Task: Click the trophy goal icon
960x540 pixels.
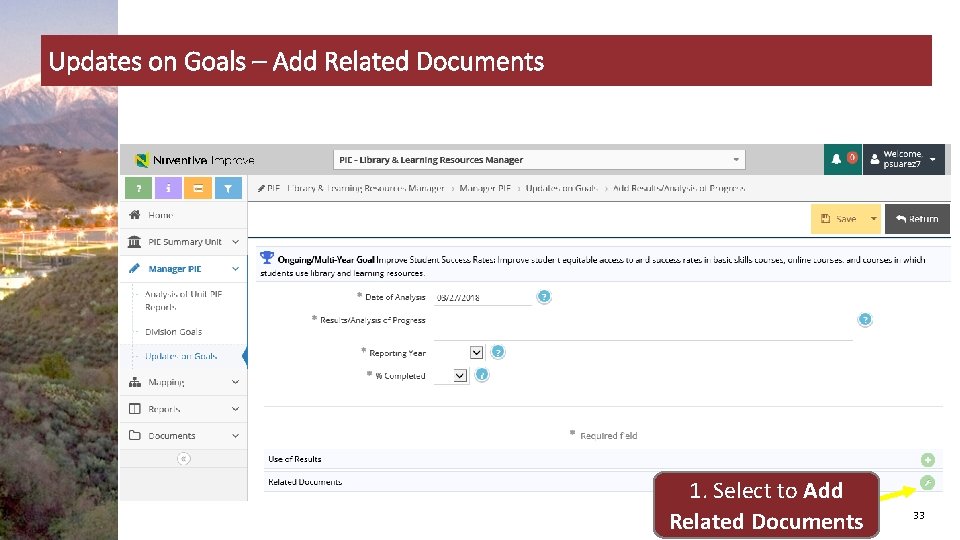Action: tap(267, 258)
